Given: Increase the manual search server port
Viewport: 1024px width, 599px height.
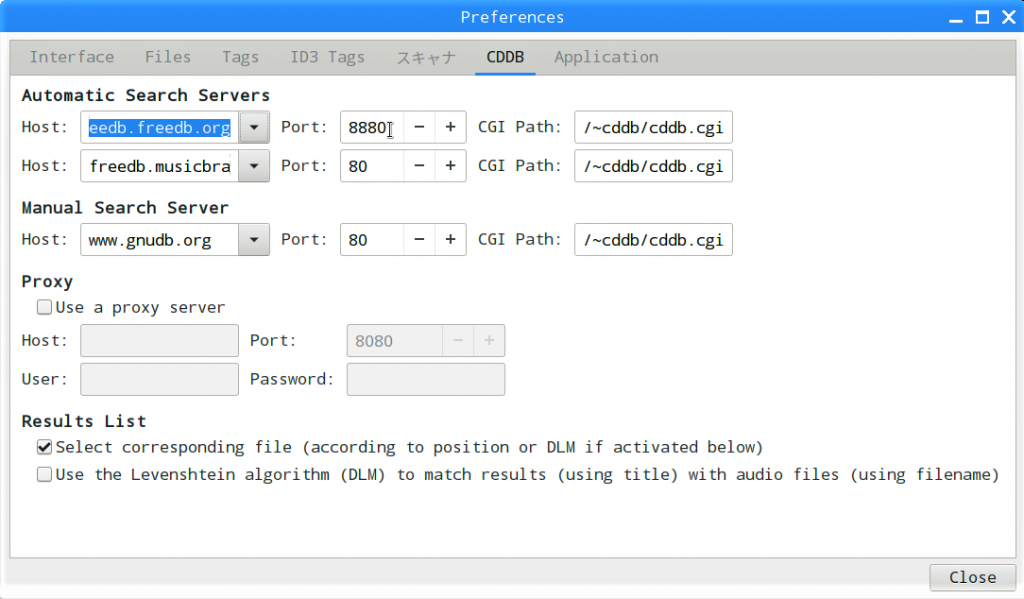Looking at the screenshot, I should [450, 240].
